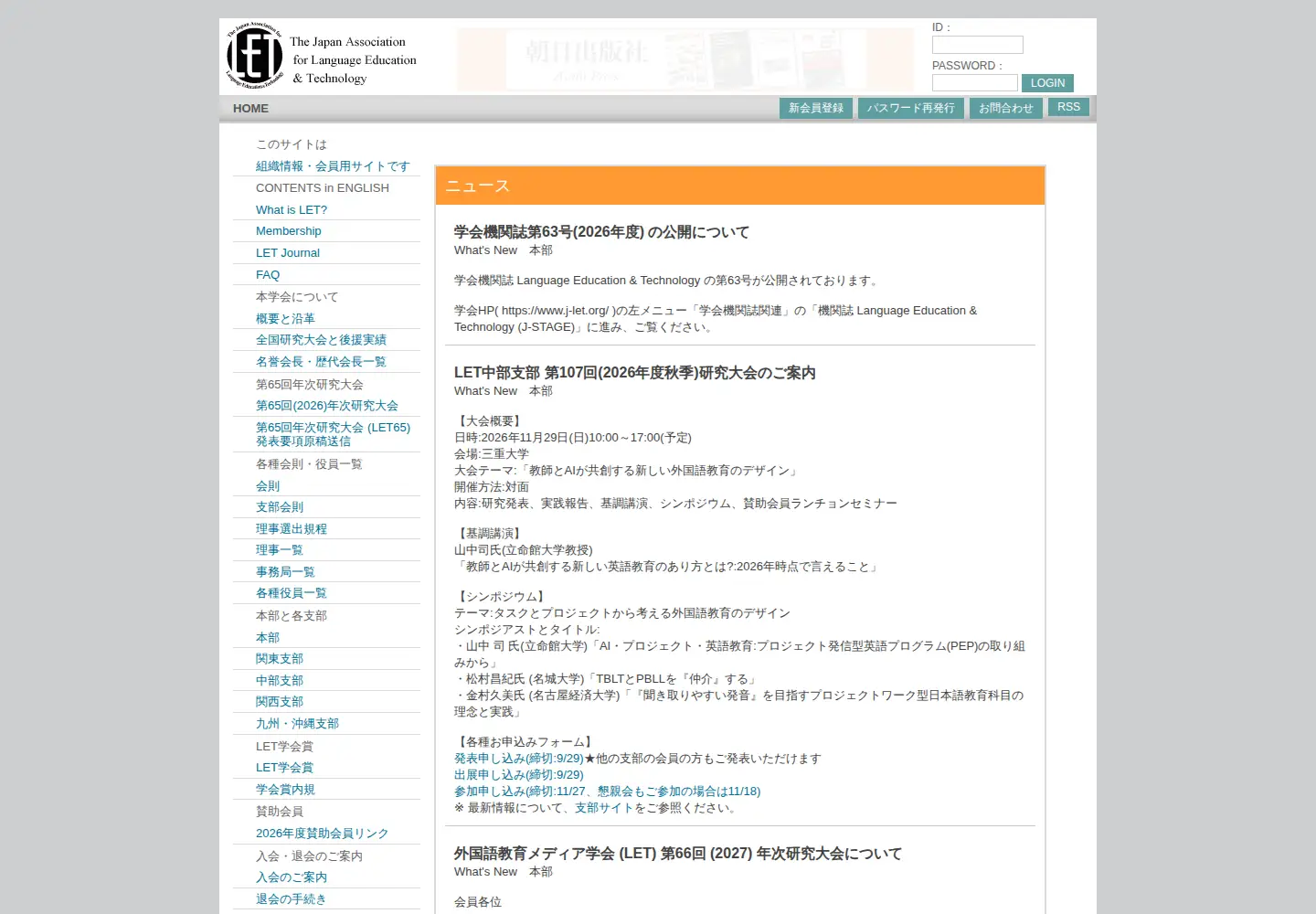The height and width of the screenshot is (914, 1316).
Task: Open 出展申し込み(締切:9/29) form link
Action: 519,775
